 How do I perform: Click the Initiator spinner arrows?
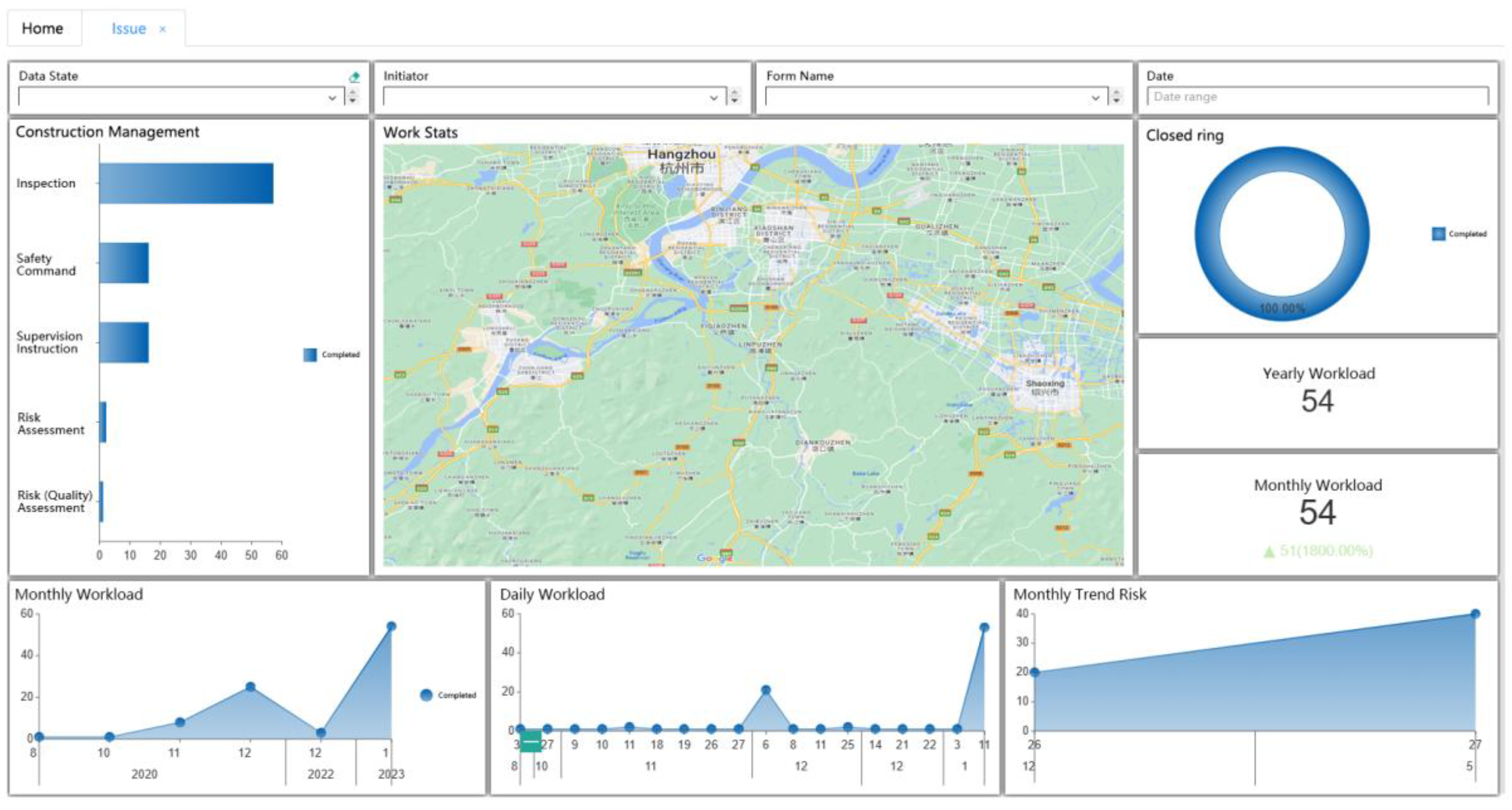click(735, 96)
